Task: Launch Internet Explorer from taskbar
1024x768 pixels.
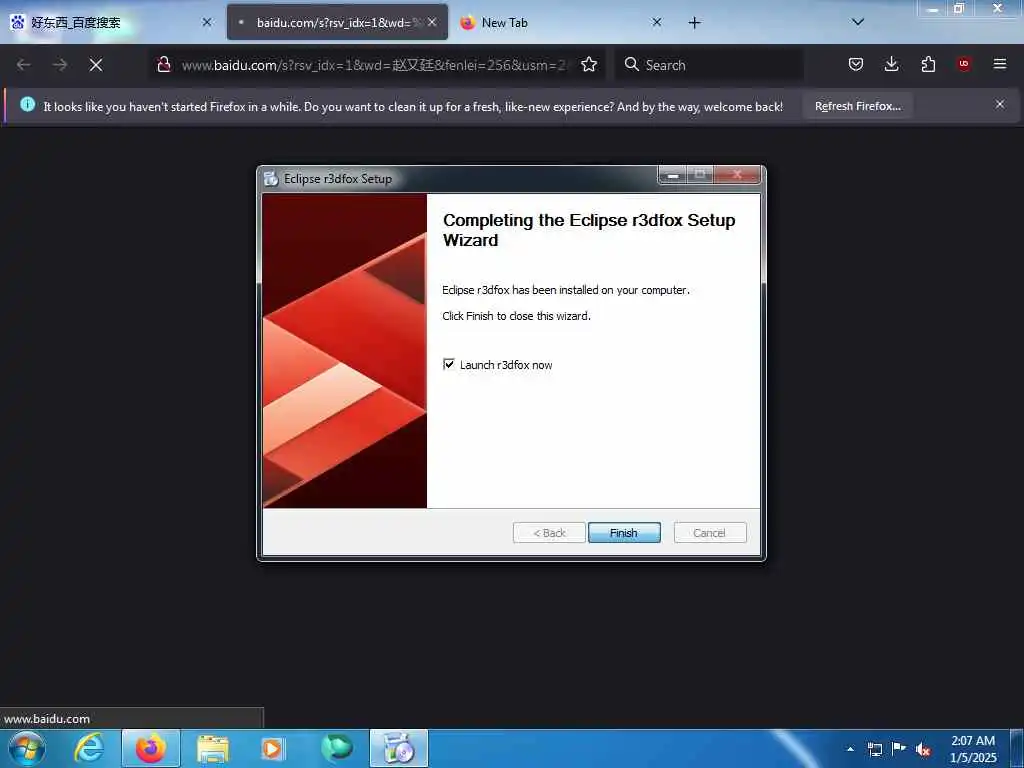Action: [x=89, y=748]
